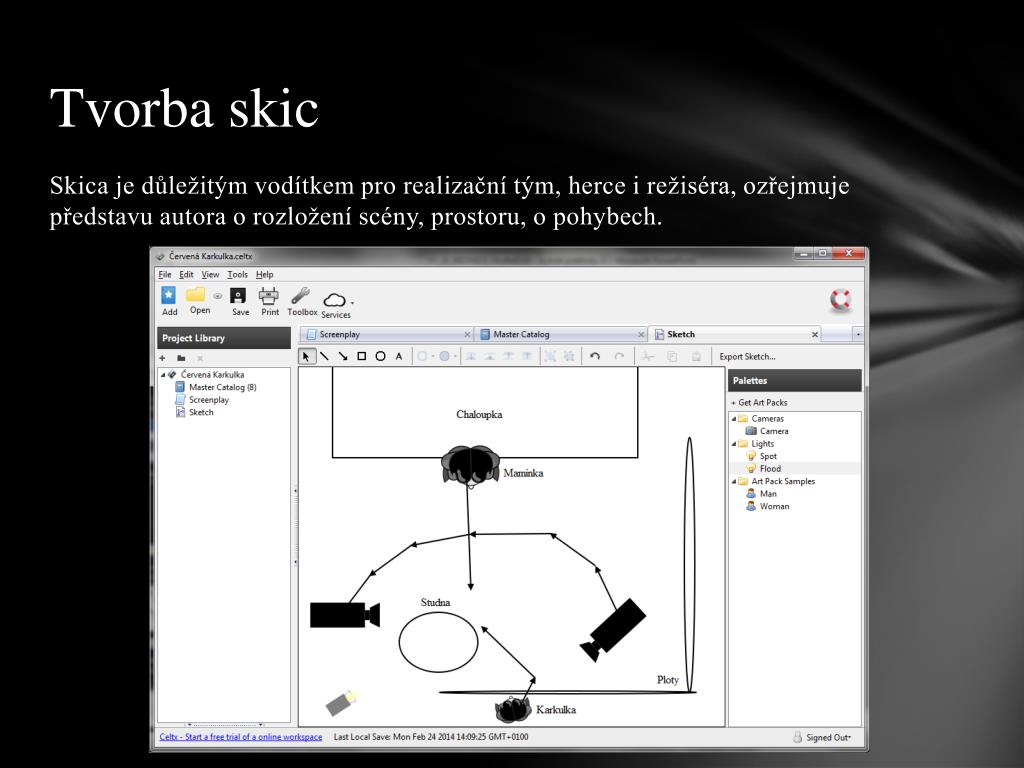
Task: Close the Screenplay tab
Action: coord(467,334)
